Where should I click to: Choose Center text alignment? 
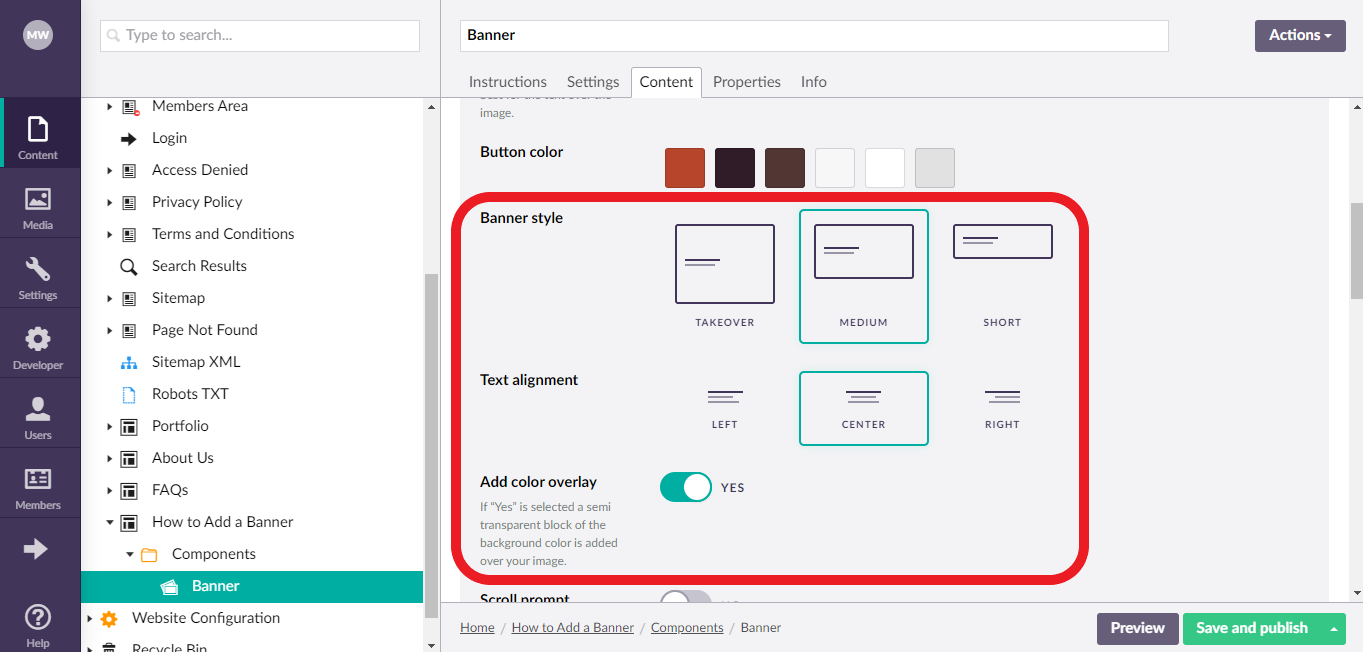[864, 408]
